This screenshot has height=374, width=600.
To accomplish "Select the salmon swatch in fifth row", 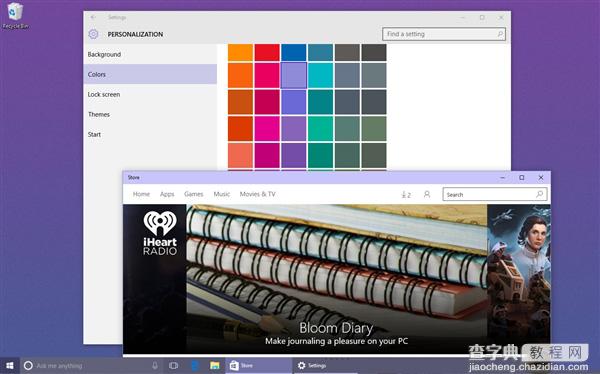I will click(240, 156).
